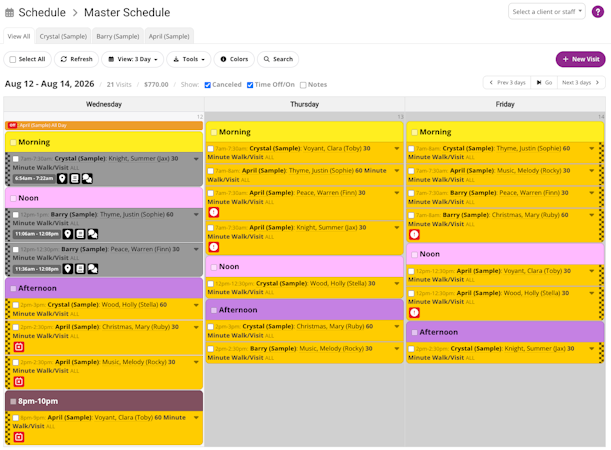The height and width of the screenshot is (450, 611).
Task: Click red warning icon on Thursday April Peace Warren visit
Action: click(x=214, y=212)
